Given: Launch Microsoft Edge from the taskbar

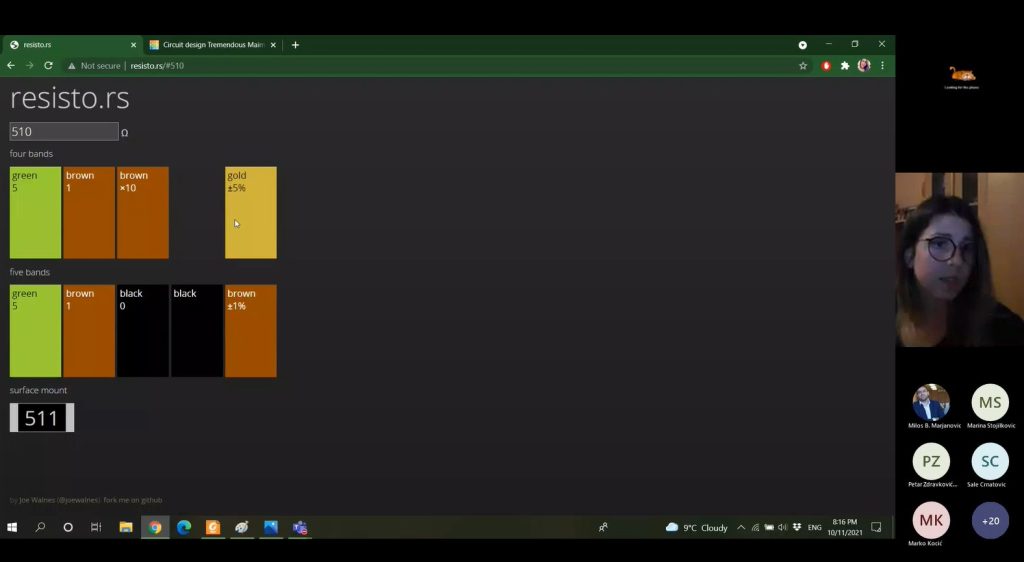Looking at the screenshot, I should (184, 527).
